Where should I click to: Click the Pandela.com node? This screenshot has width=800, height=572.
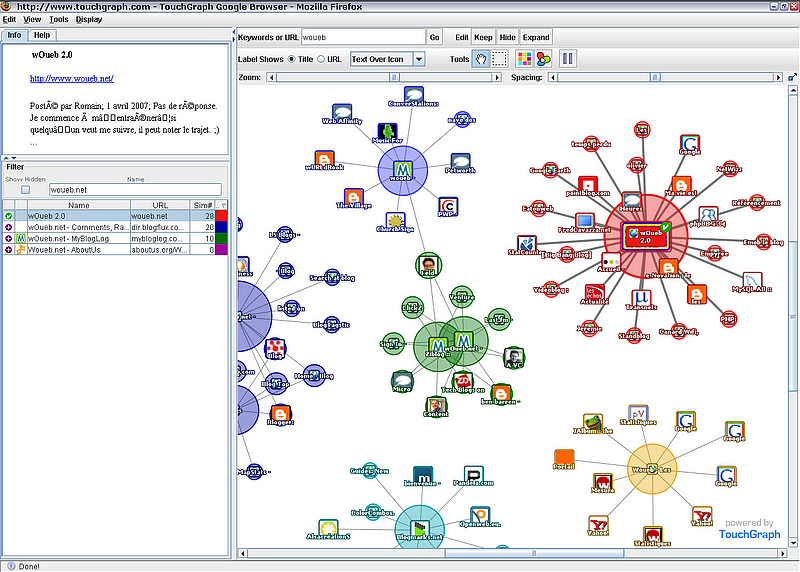tap(473, 475)
